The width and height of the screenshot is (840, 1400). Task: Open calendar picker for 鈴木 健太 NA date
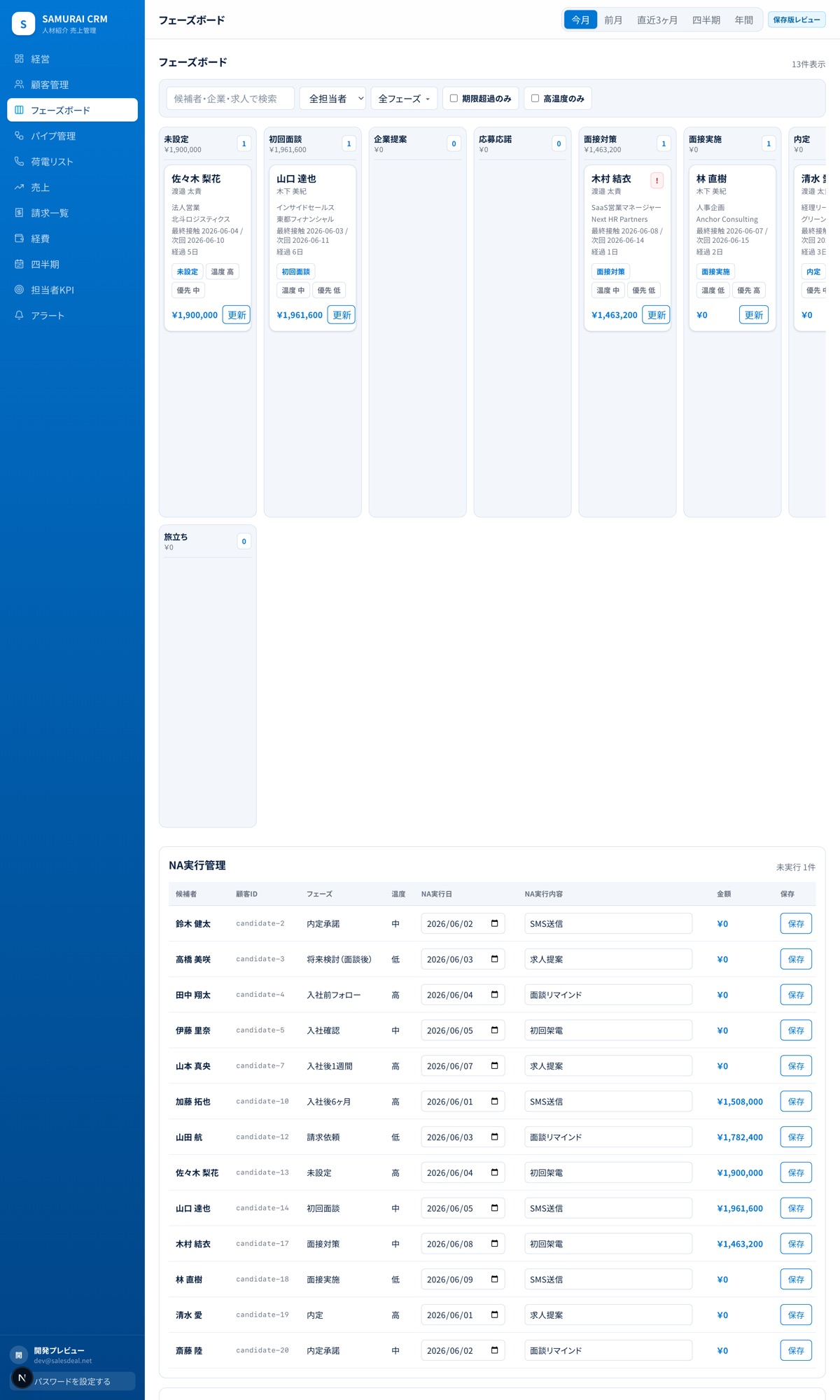494,923
